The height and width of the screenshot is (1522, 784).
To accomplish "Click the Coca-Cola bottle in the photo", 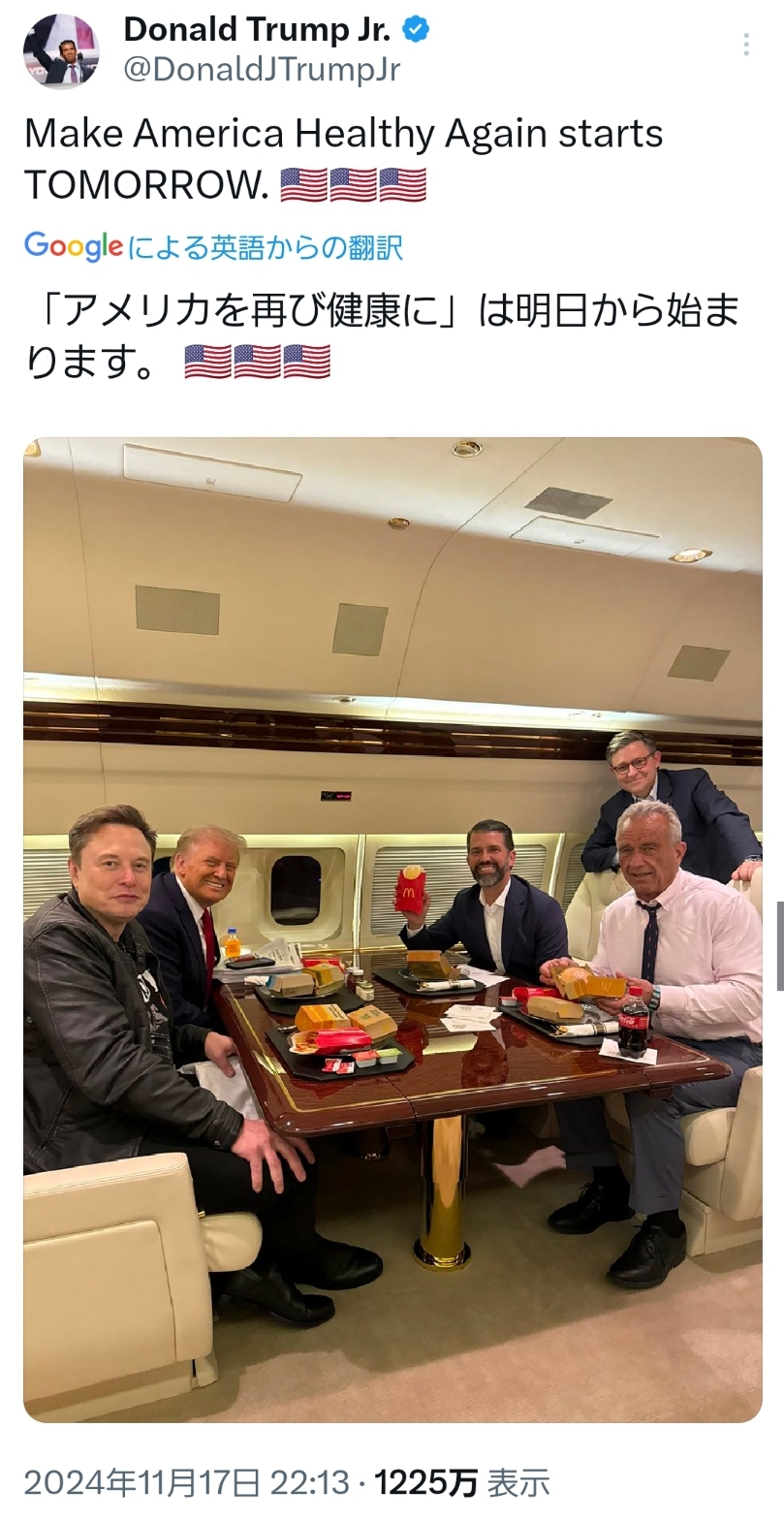I will pos(635,1023).
